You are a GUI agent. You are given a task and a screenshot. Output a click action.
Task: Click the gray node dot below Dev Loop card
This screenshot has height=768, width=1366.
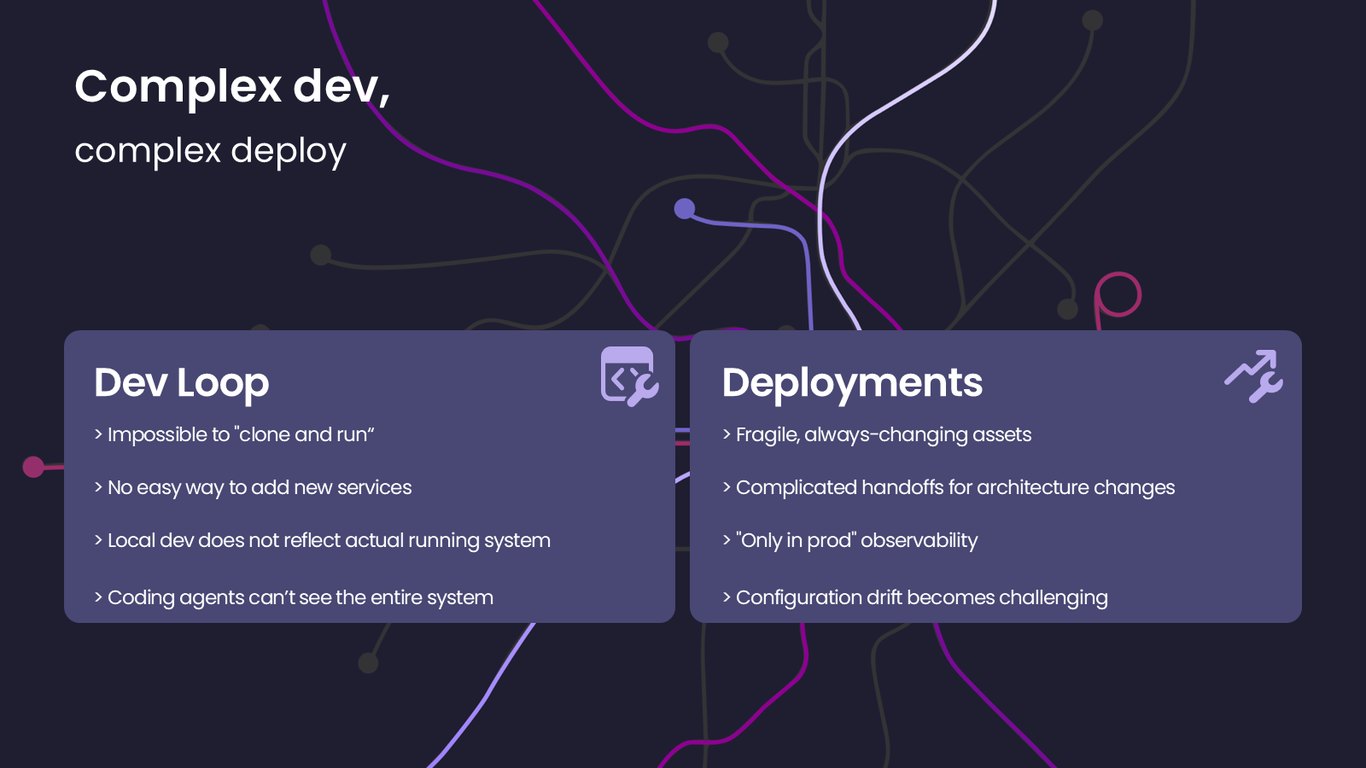(368, 663)
